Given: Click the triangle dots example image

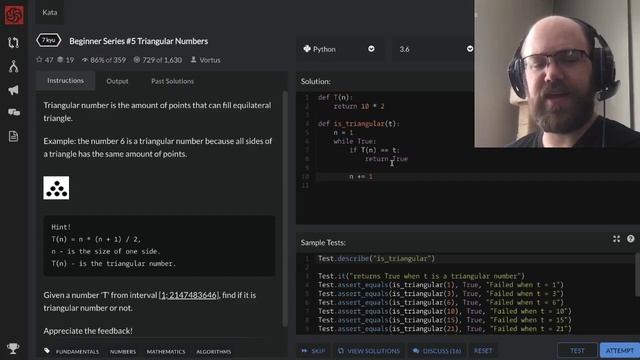Looking at the screenshot, I should tap(56, 188).
